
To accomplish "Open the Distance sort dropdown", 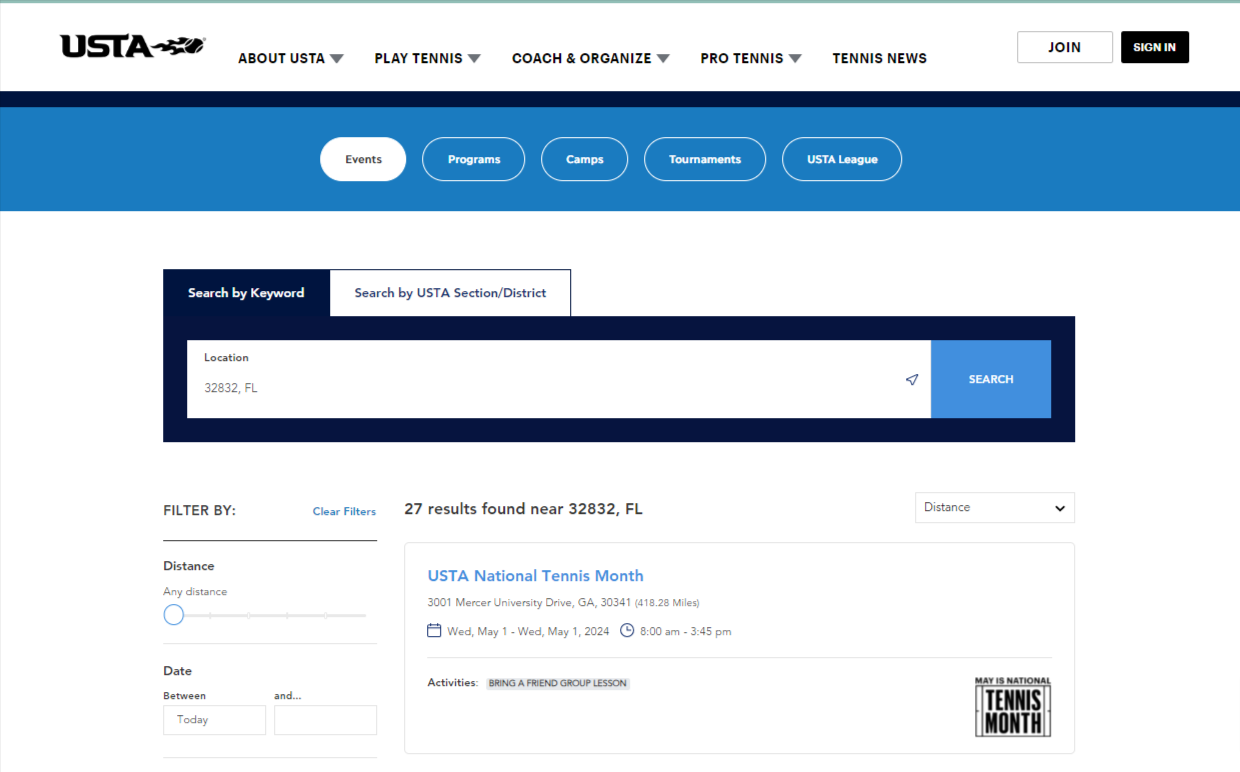I will [995, 507].
